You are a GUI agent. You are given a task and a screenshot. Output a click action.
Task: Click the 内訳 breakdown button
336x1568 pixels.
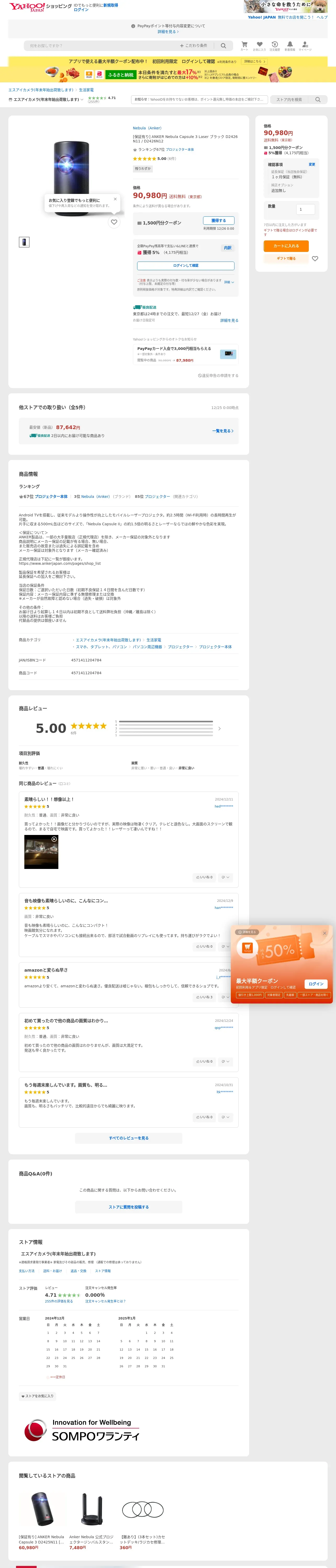(x=227, y=248)
